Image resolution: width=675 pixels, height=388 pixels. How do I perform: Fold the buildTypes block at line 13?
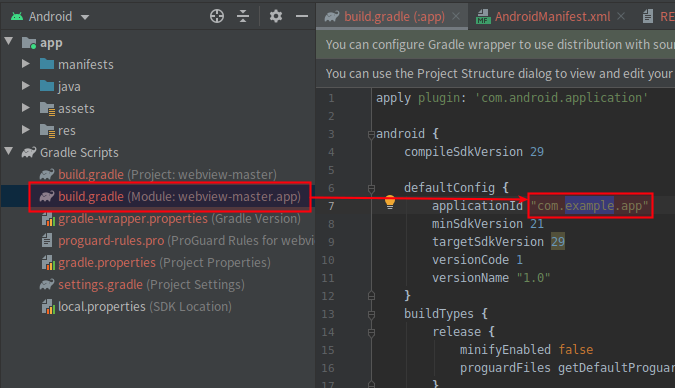(371, 315)
